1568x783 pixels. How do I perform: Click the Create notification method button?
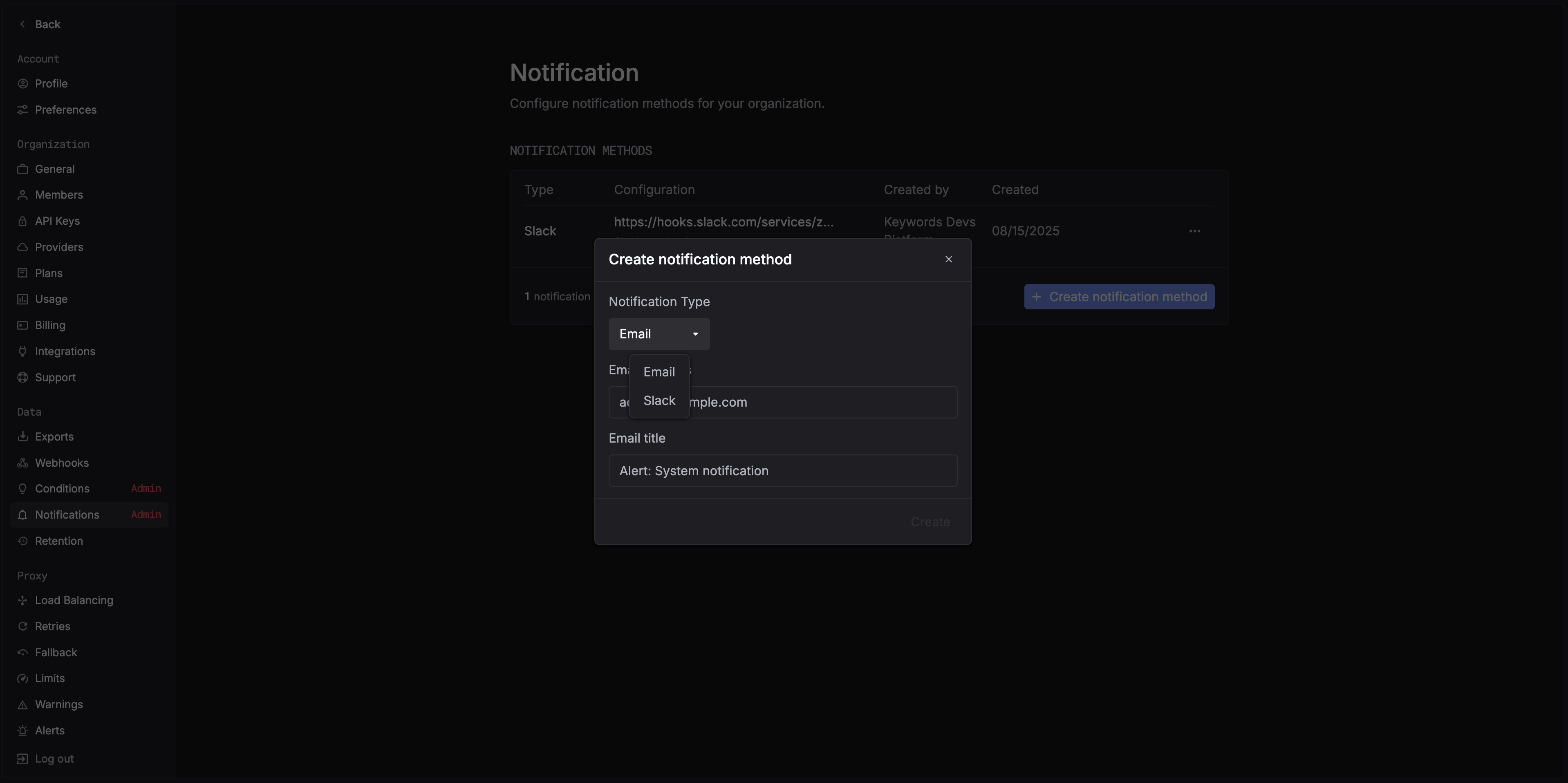coord(1119,297)
